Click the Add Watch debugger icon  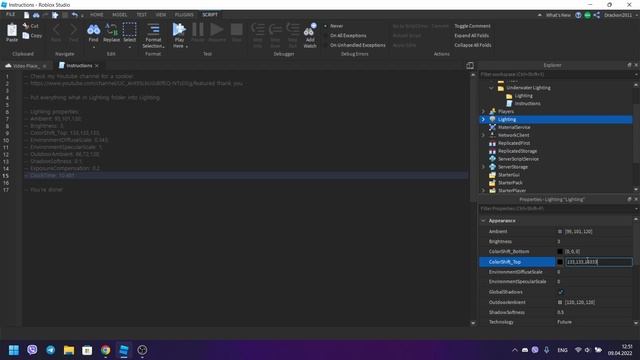tap(310, 30)
